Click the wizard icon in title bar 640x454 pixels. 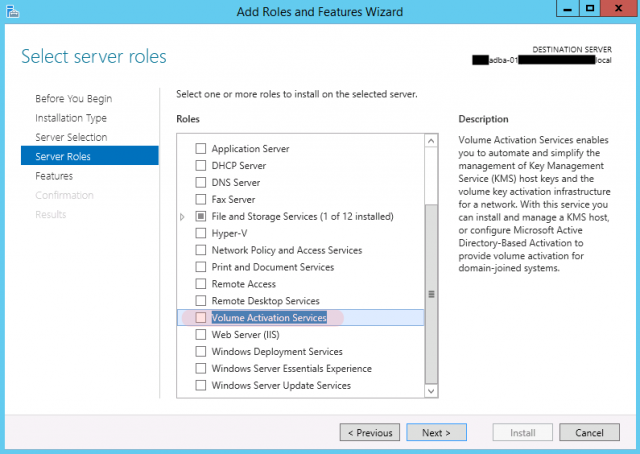coord(12,11)
